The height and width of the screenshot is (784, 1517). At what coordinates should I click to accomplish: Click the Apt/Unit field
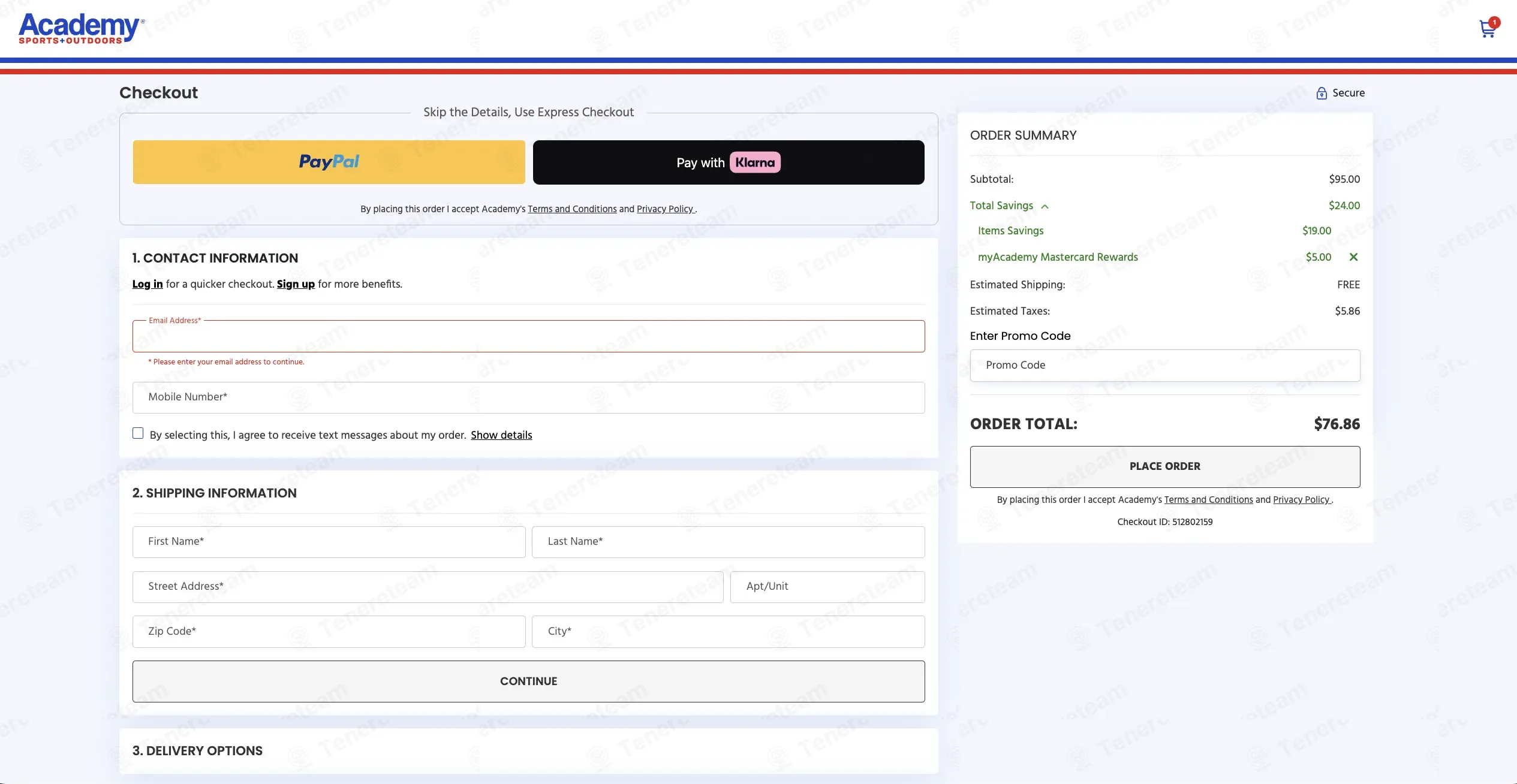(827, 587)
